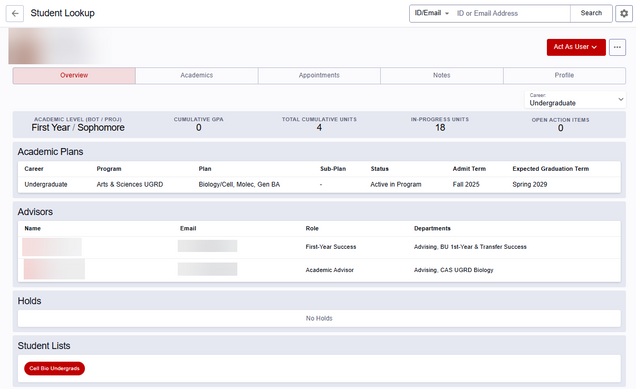Viewport: 636px width, 389px height.
Task: Click the Arts & Sciences UGRD program cell
Action: point(130,185)
